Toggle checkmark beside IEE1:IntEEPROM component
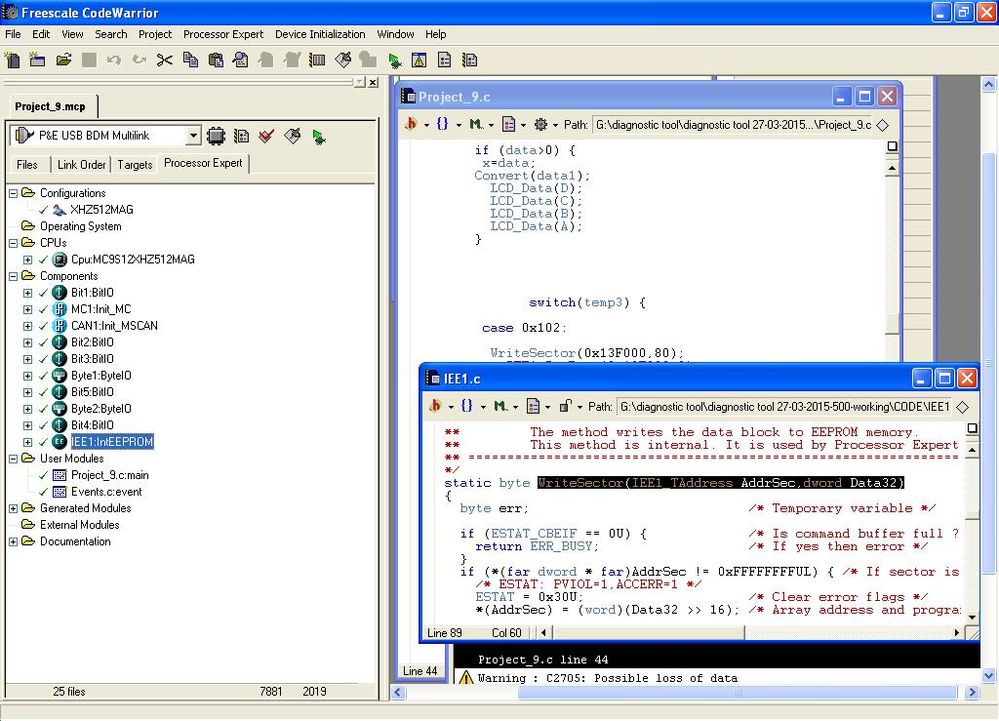The image size is (999, 721). coord(43,441)
